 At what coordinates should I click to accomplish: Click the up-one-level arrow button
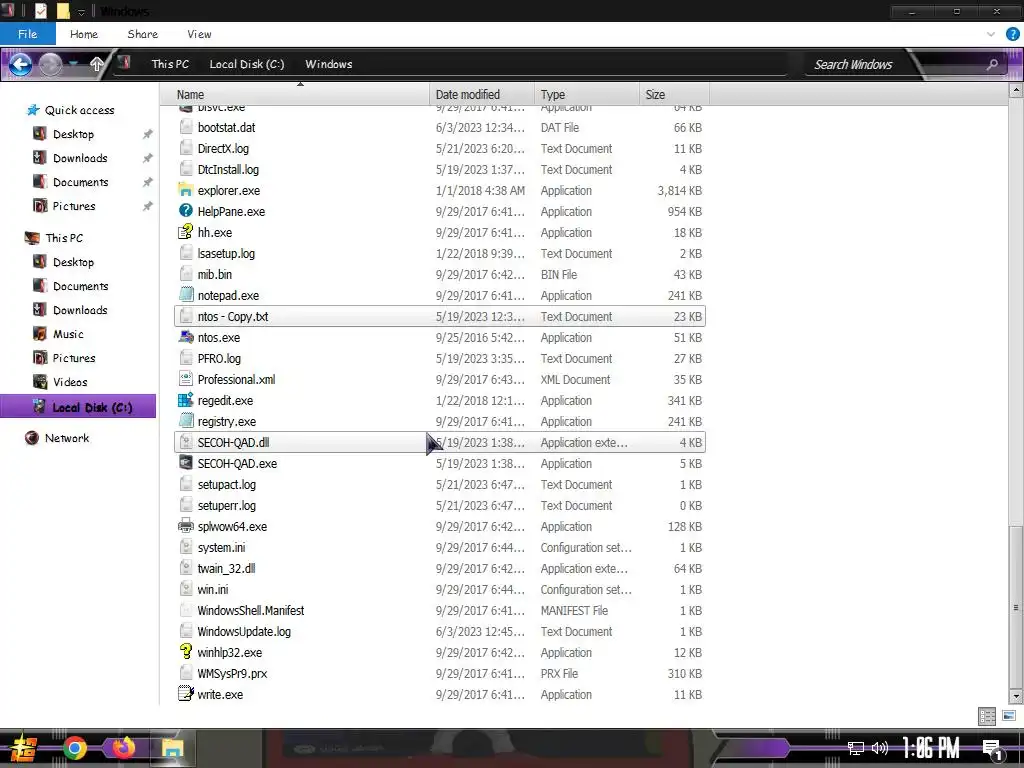[x=97, y=64]
